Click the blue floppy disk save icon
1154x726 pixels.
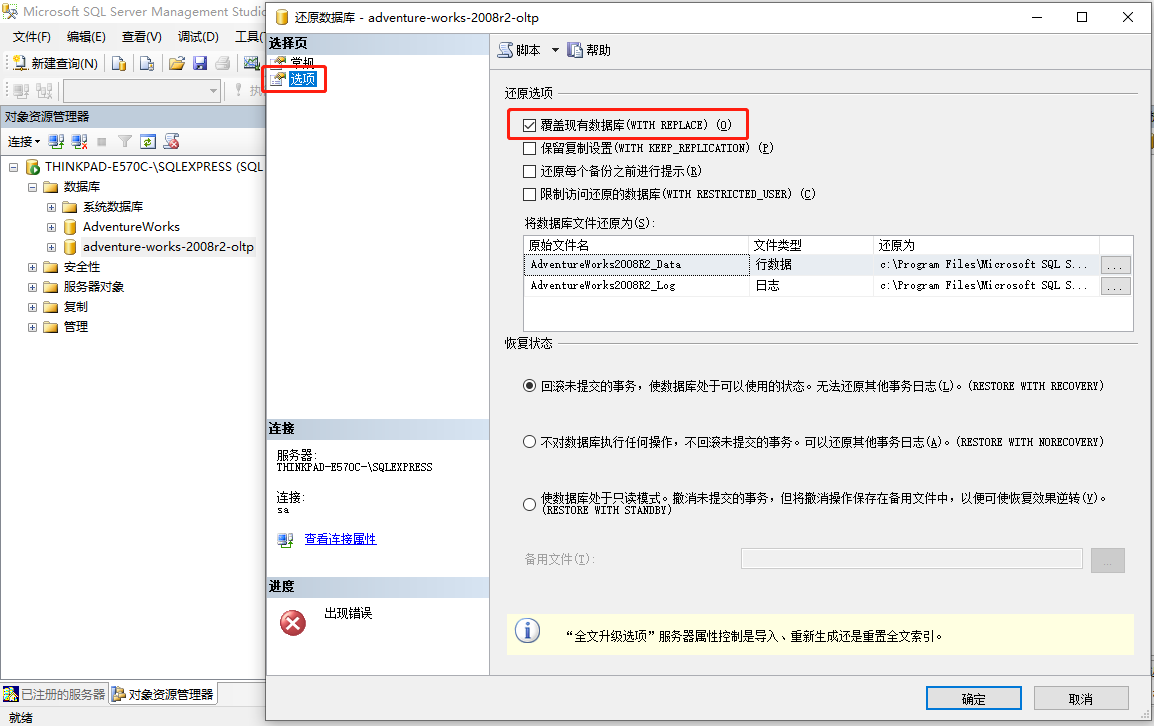(x=200, y=63)
